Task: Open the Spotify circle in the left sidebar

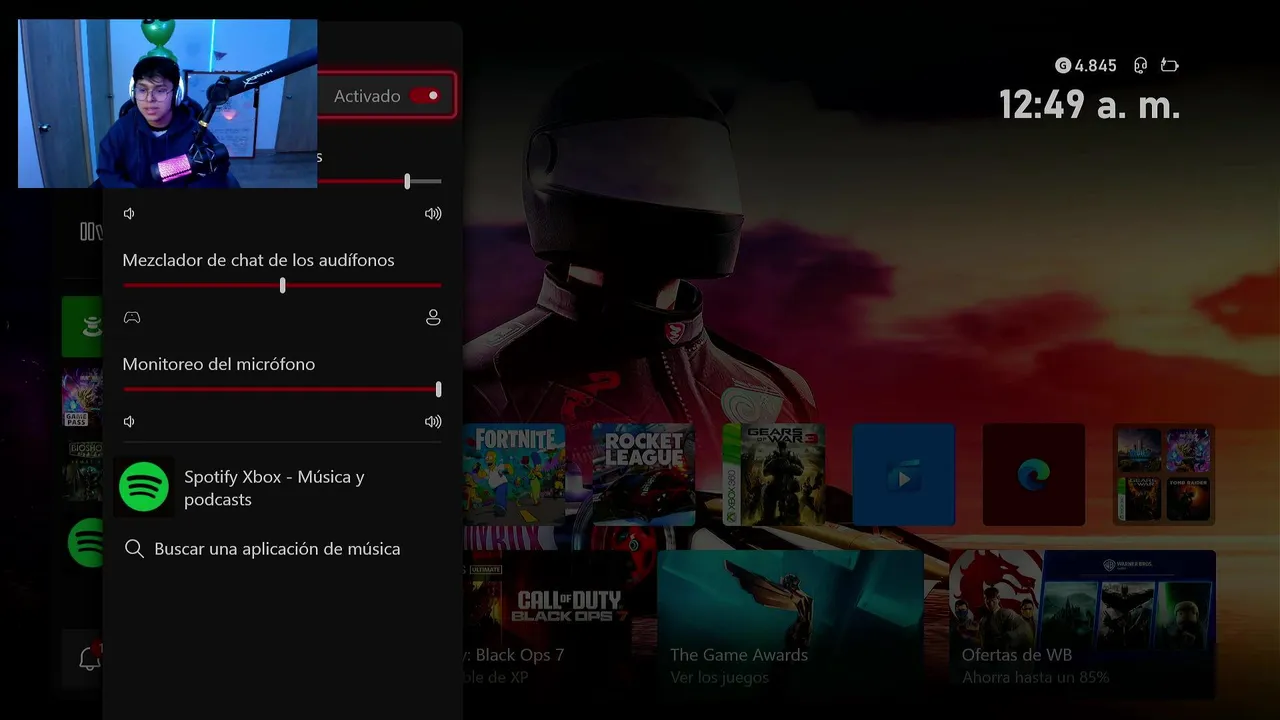Action: pos(85,542)
